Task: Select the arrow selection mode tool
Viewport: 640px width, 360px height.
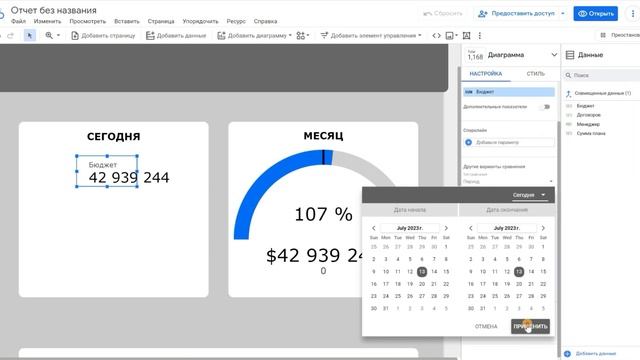Action: point(29,36)
